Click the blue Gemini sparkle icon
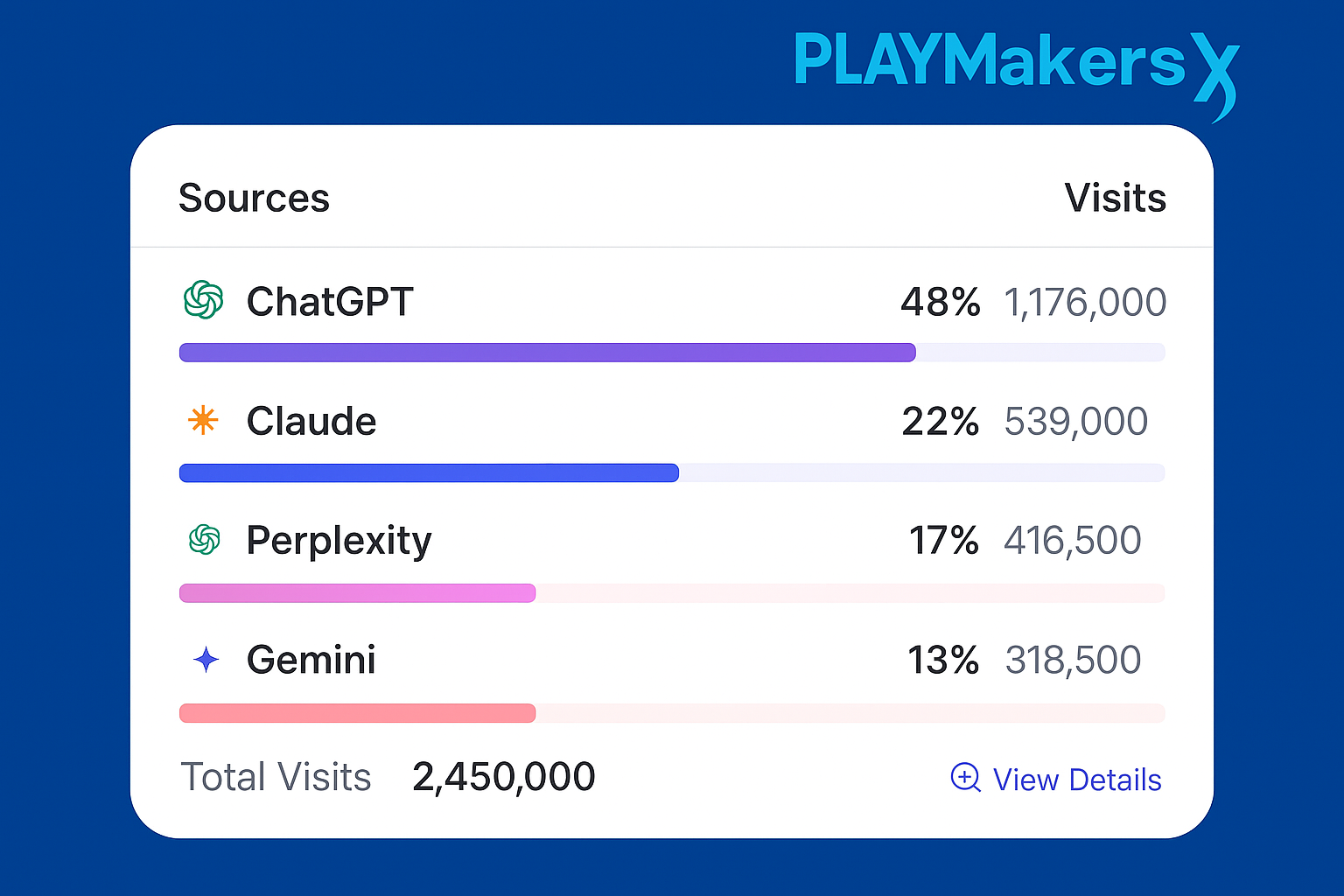Screen dimensions: 1344x896 [206, 659]
